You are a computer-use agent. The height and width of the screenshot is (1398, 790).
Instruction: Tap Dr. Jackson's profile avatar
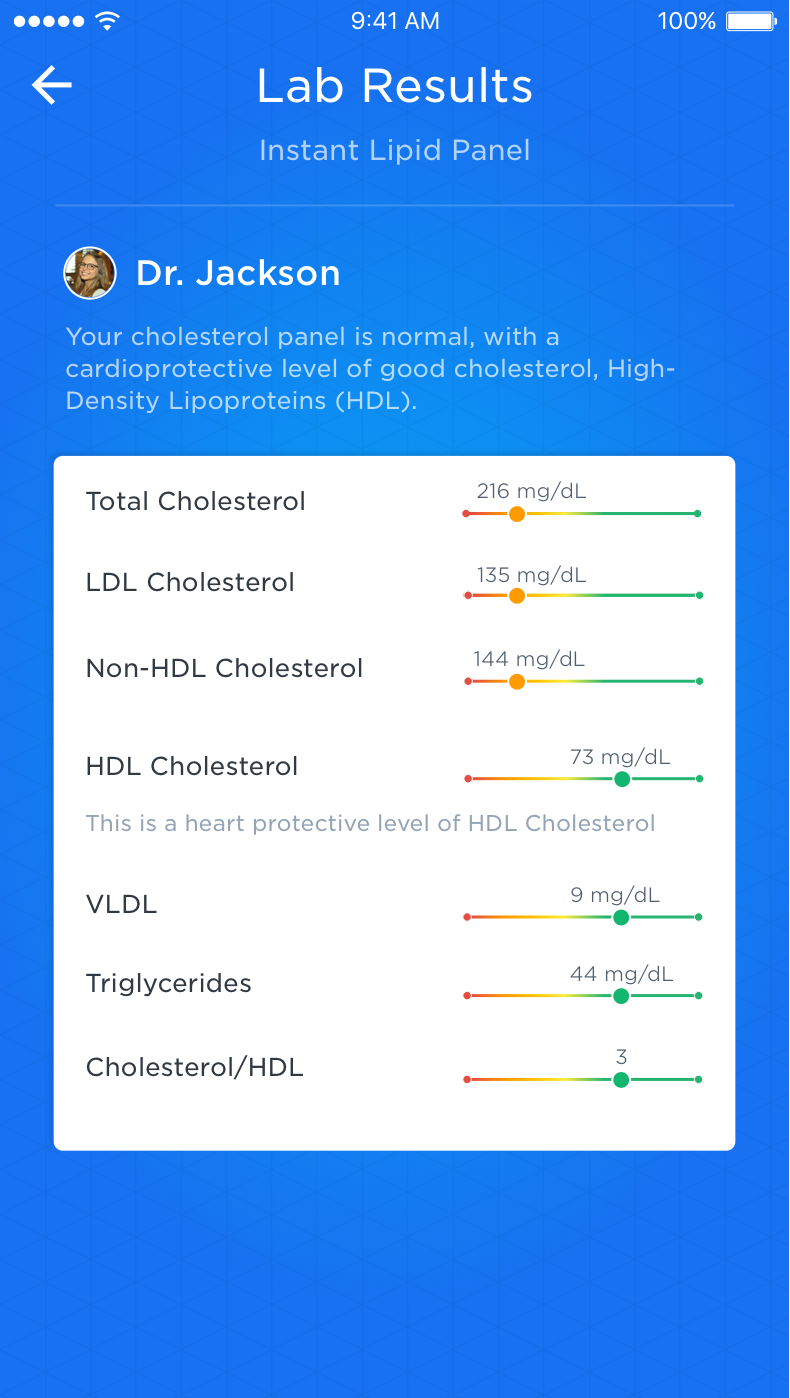coord(90,272)
